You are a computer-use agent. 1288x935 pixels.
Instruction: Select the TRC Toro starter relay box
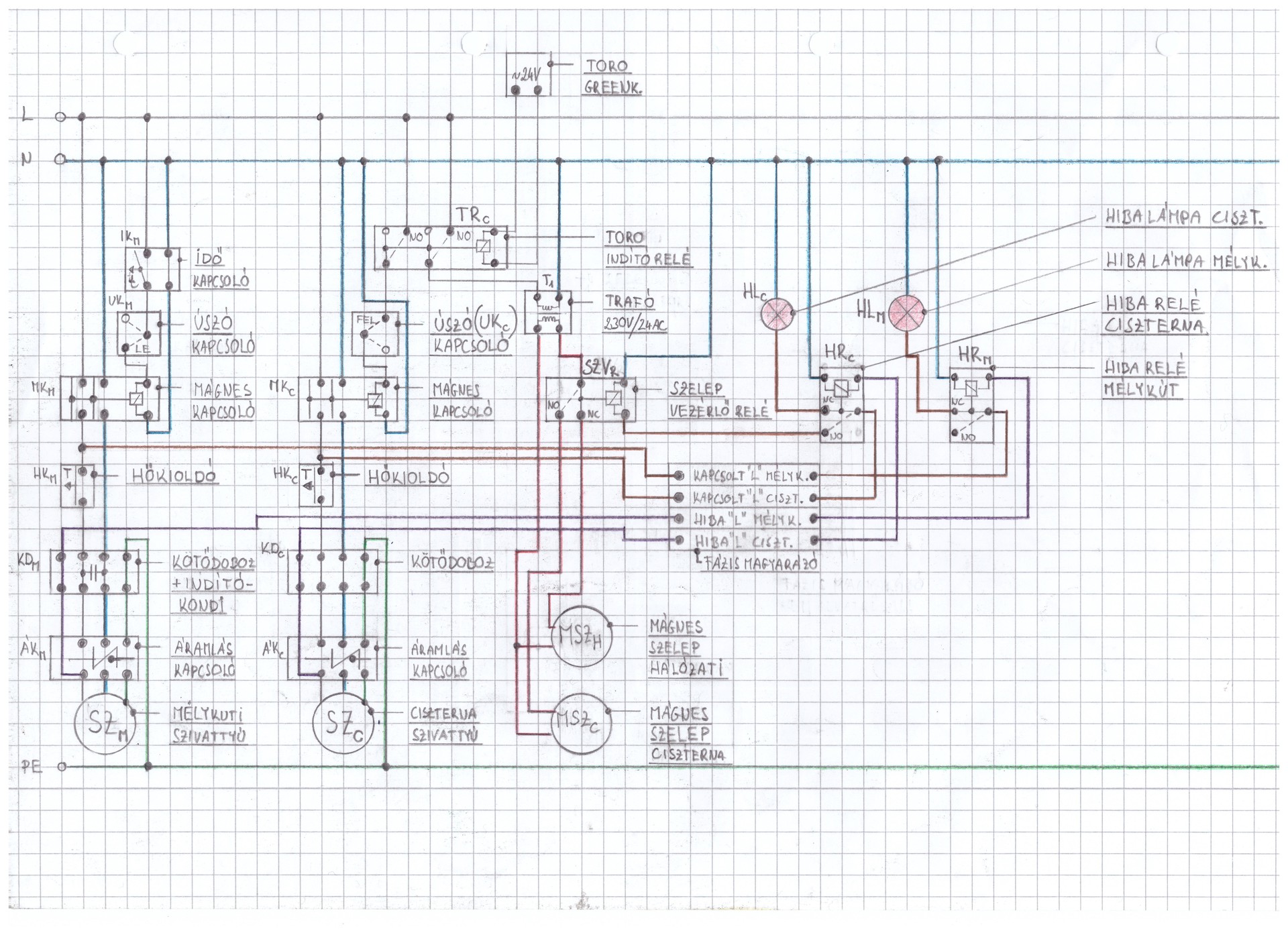point(440,247)
